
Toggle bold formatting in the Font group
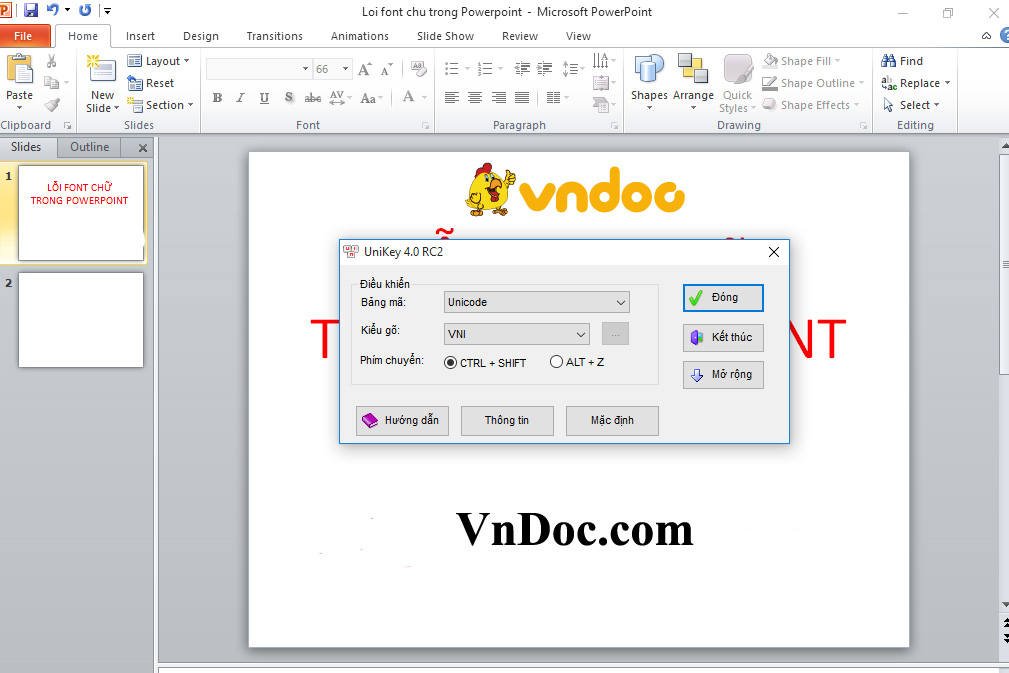[x=217, y=97]
